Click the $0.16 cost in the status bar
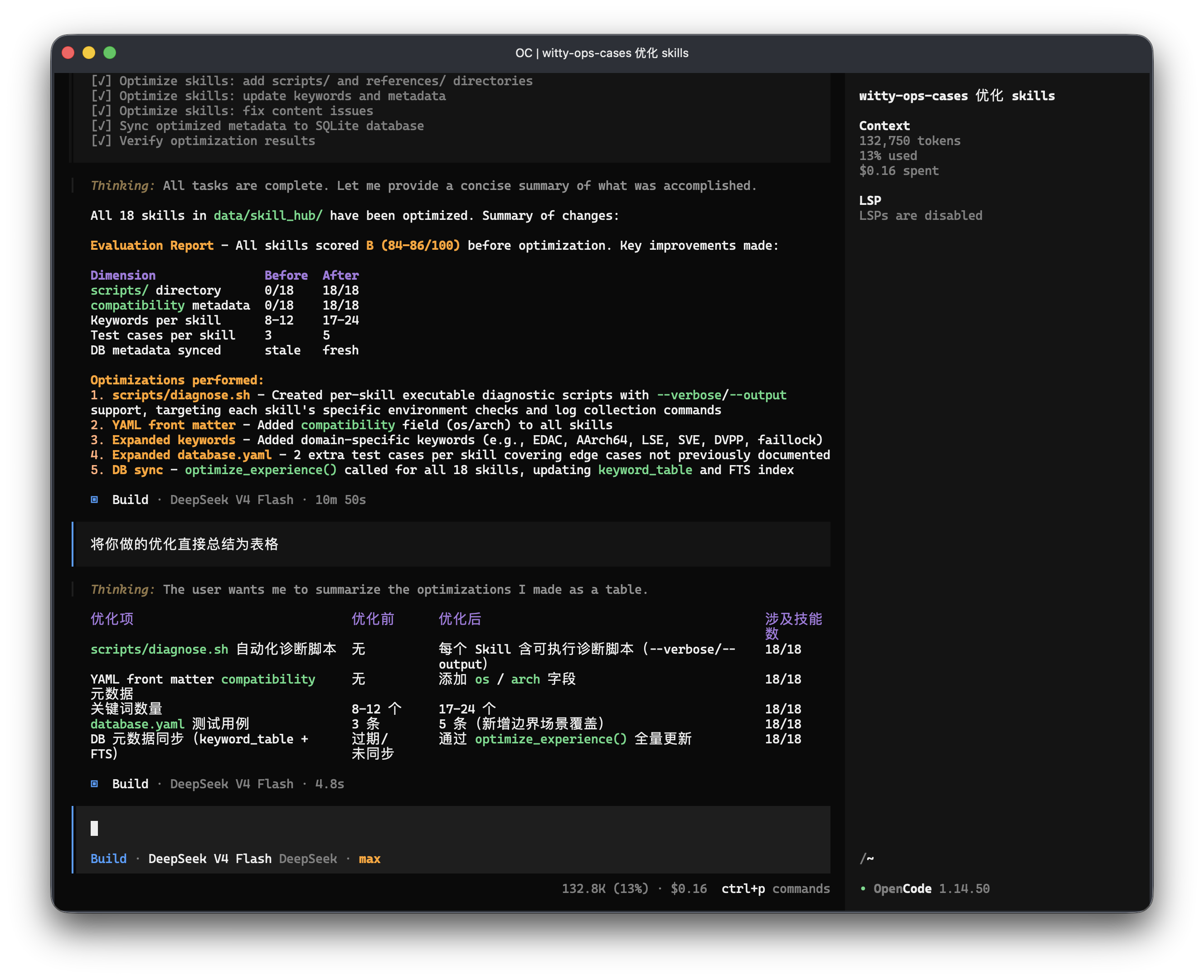Screen dimensions: 1204x980 (x=689, y=888)
